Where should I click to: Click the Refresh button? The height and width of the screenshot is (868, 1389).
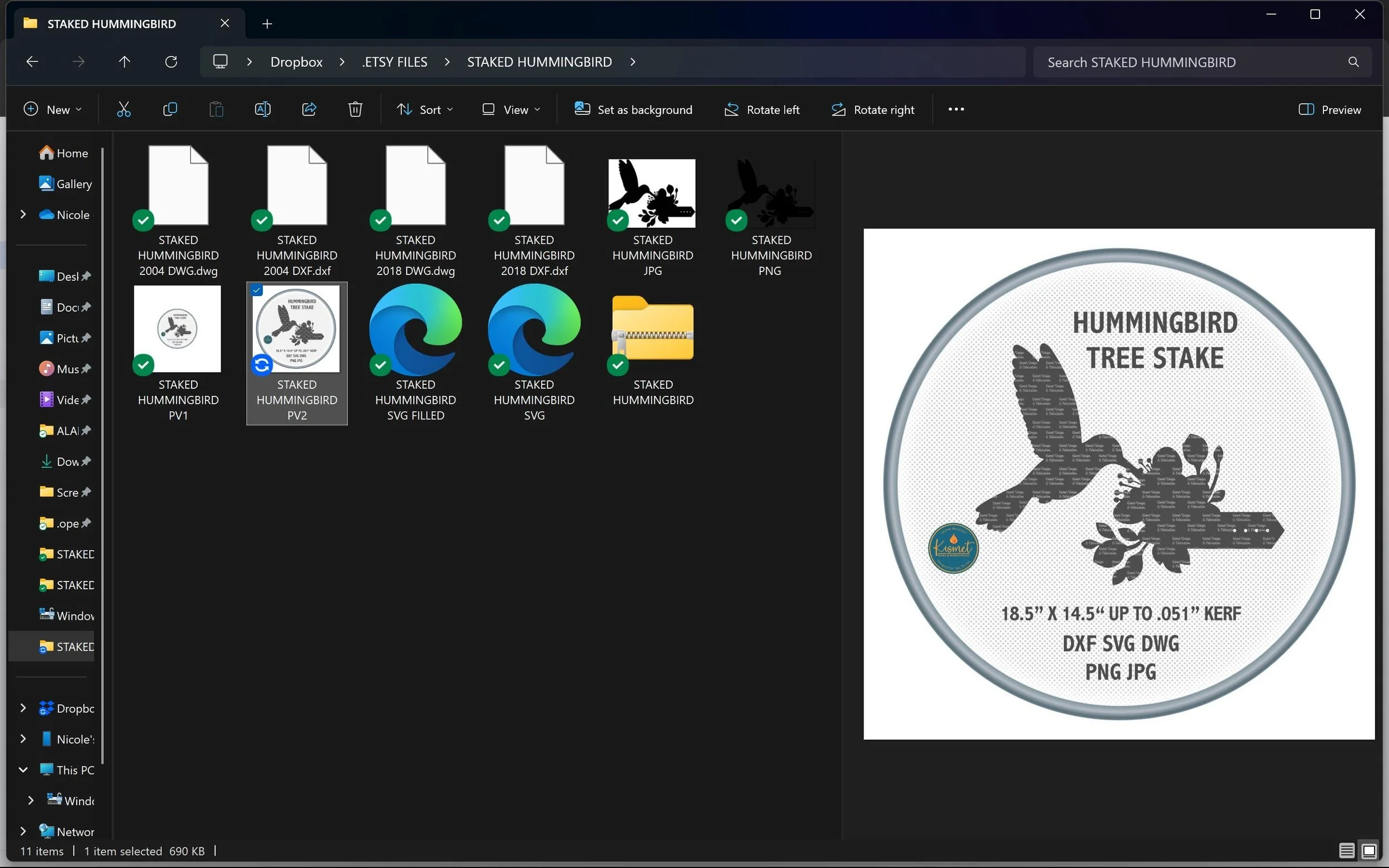pyautogui.click(x=171, y=62)
